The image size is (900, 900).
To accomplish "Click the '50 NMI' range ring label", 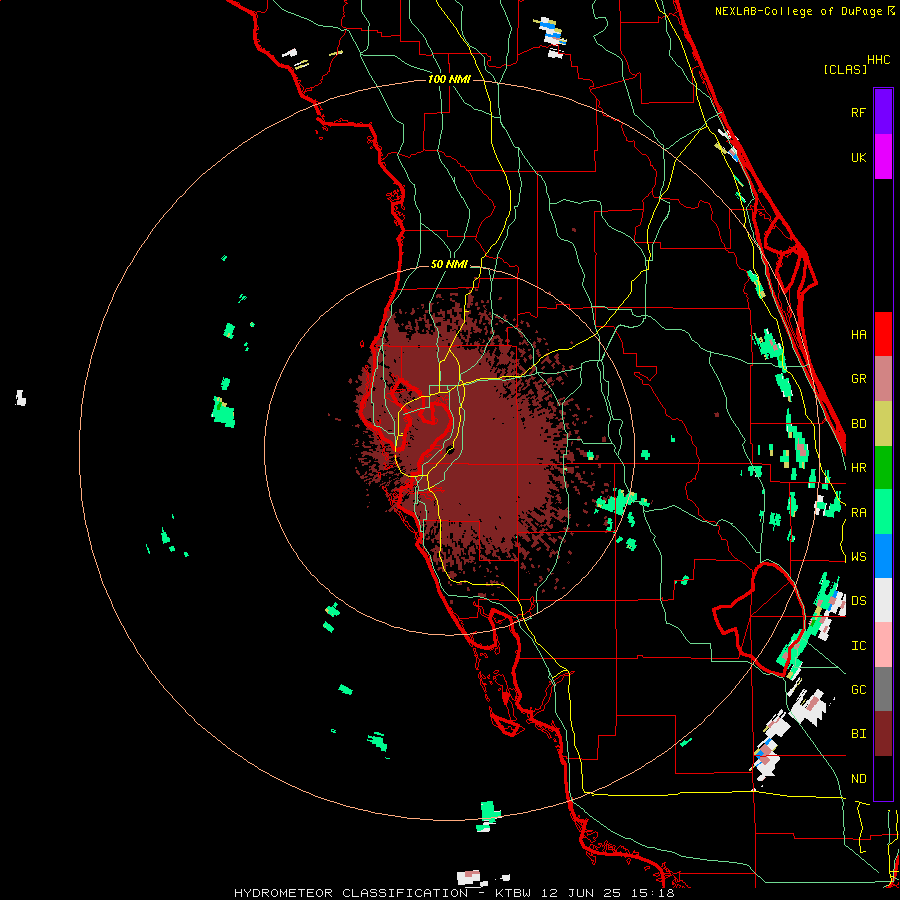I will coord(449,264).
